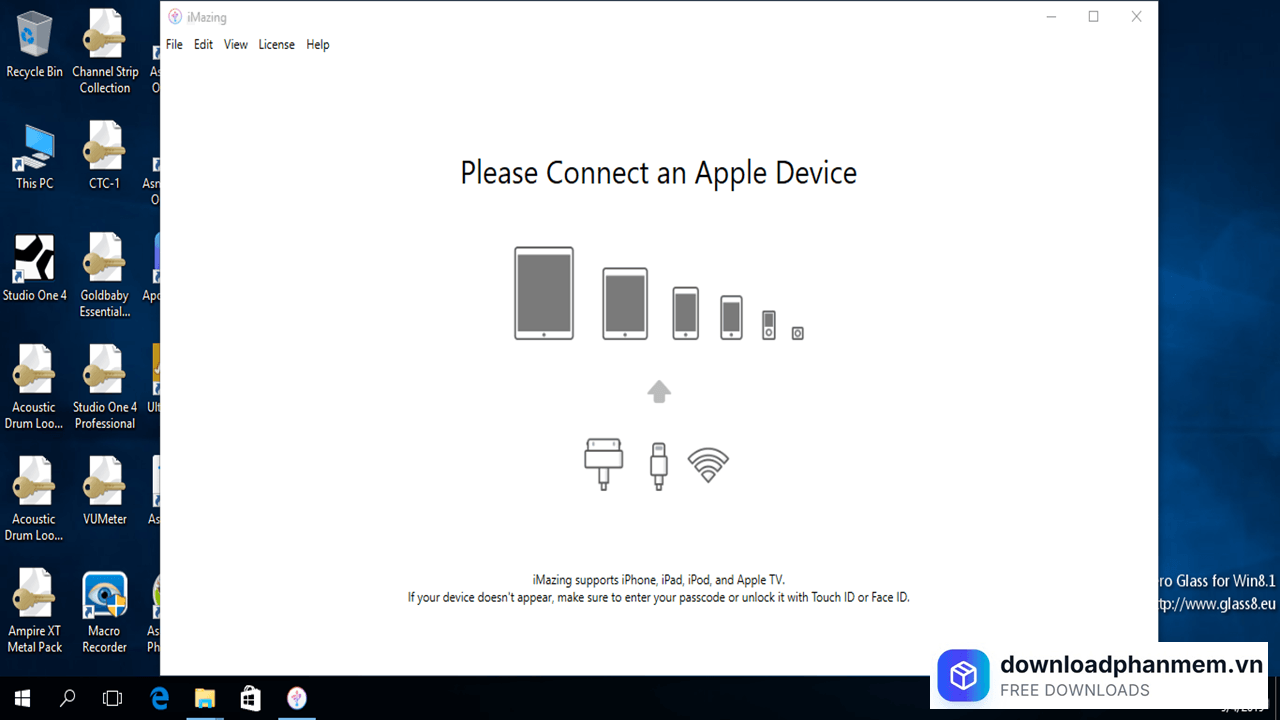Open the License menu
This screenshot has height=720, width=1280.
click(276, 45)
